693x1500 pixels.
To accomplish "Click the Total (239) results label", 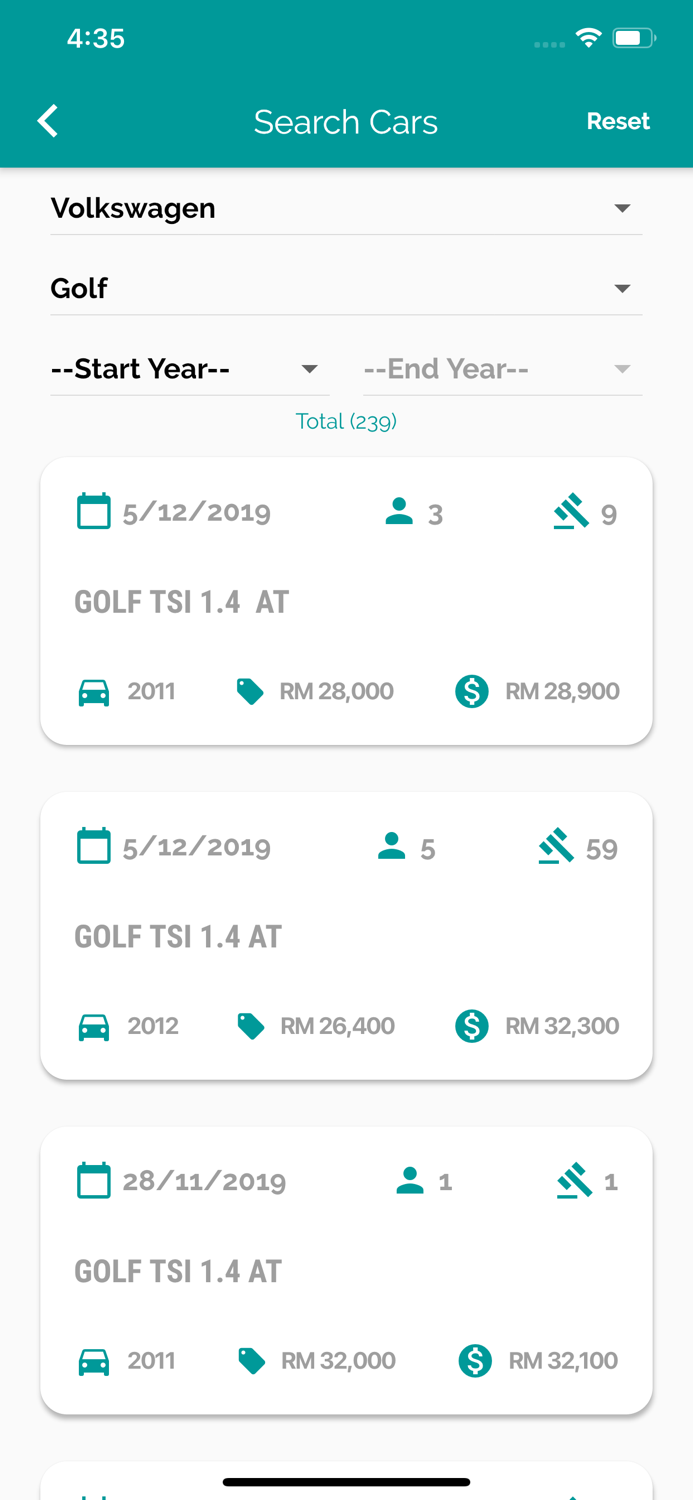I will point(346,421).
